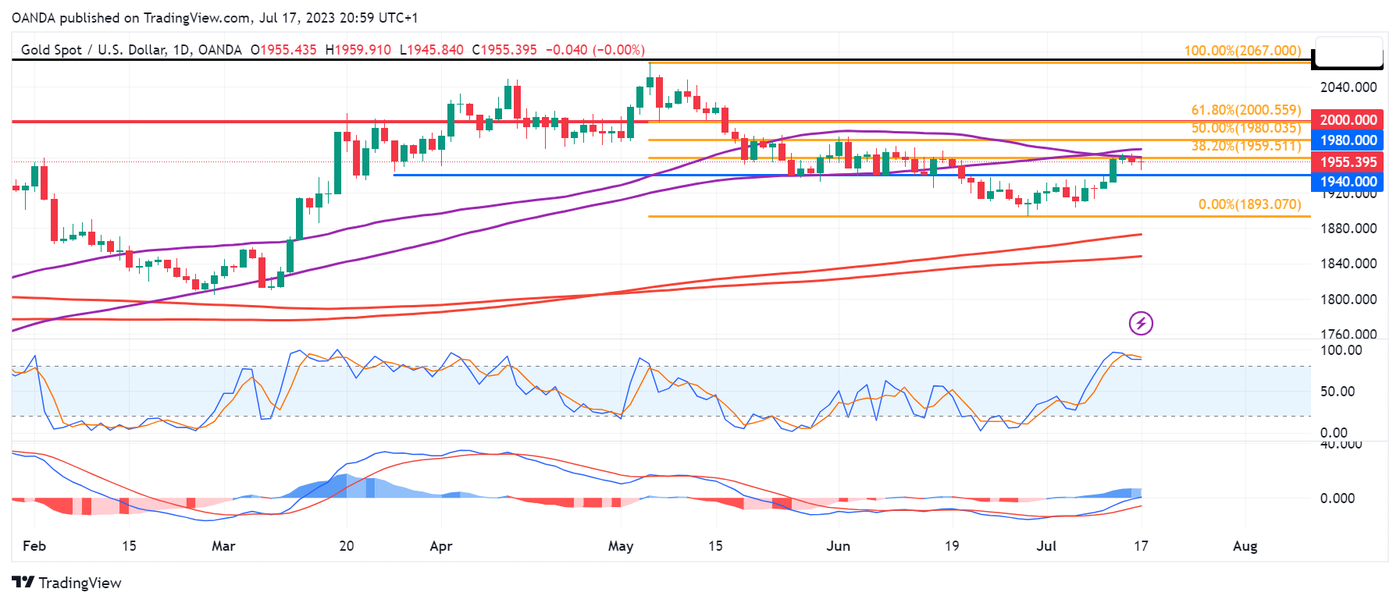Click the 100.00 level on oscillator scale
Screen dimensions: 1400x603
[1342, 350]
